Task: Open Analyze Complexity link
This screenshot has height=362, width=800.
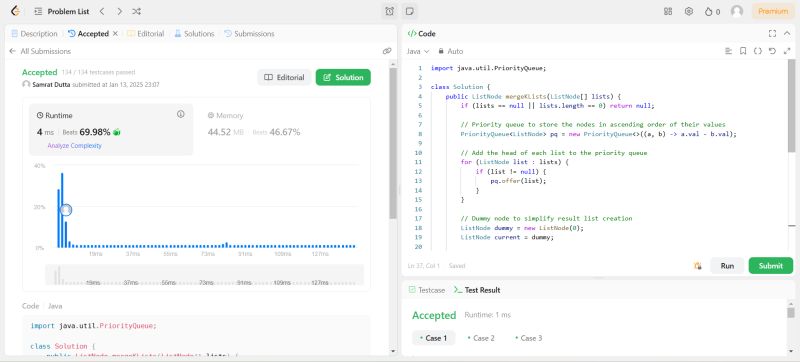Action: coord(74,146)
